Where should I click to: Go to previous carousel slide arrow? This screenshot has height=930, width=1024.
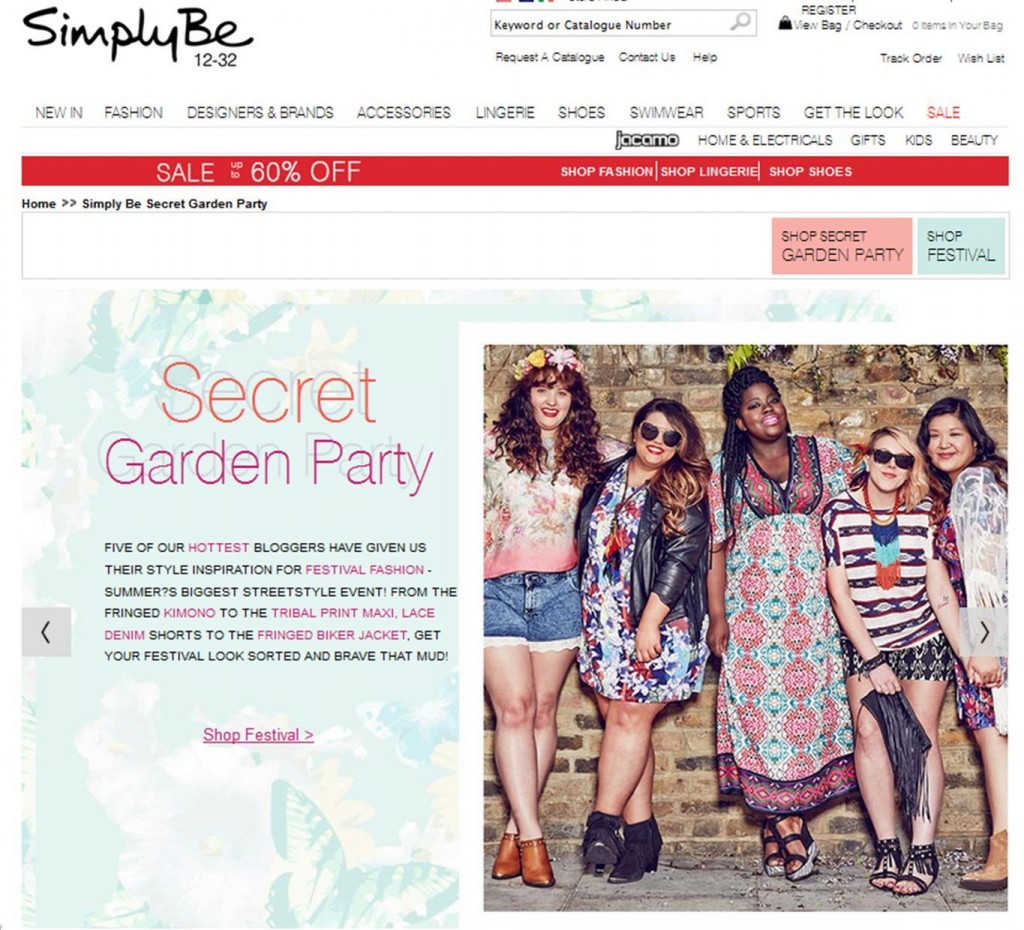[x=46, y=632]
